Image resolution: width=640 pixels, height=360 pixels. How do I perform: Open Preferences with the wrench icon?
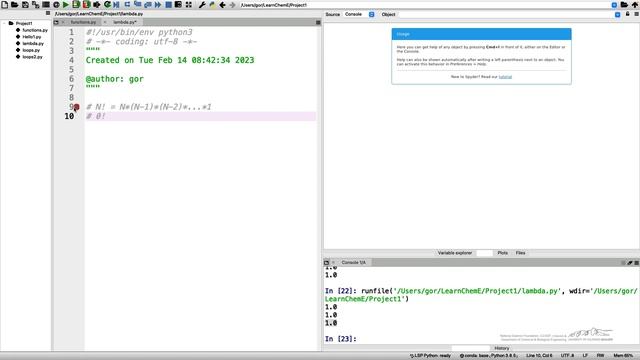coord(202,4)
